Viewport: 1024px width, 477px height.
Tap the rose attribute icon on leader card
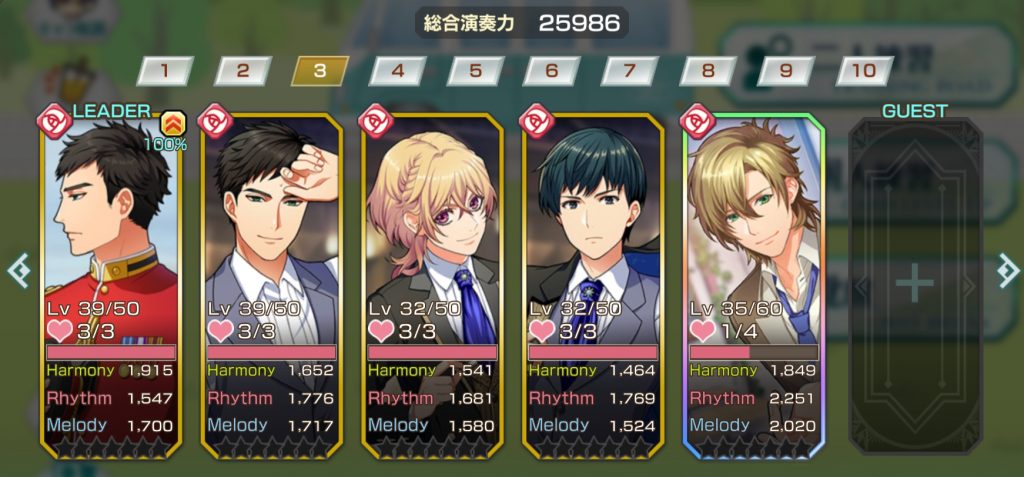[x=54, y=120]
